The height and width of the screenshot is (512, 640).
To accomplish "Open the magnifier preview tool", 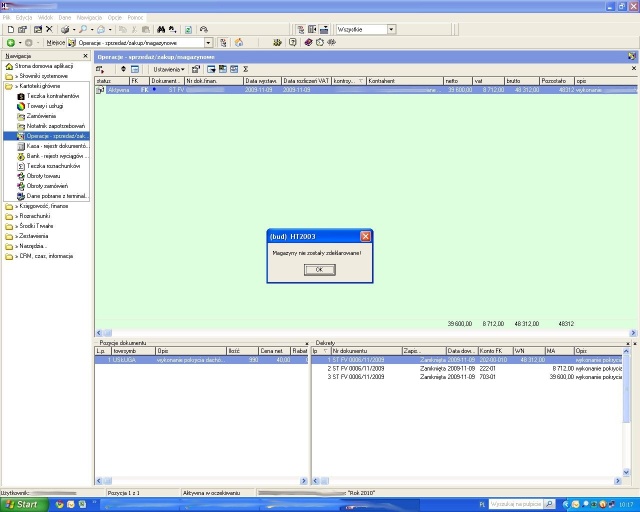I will (83, 29).
